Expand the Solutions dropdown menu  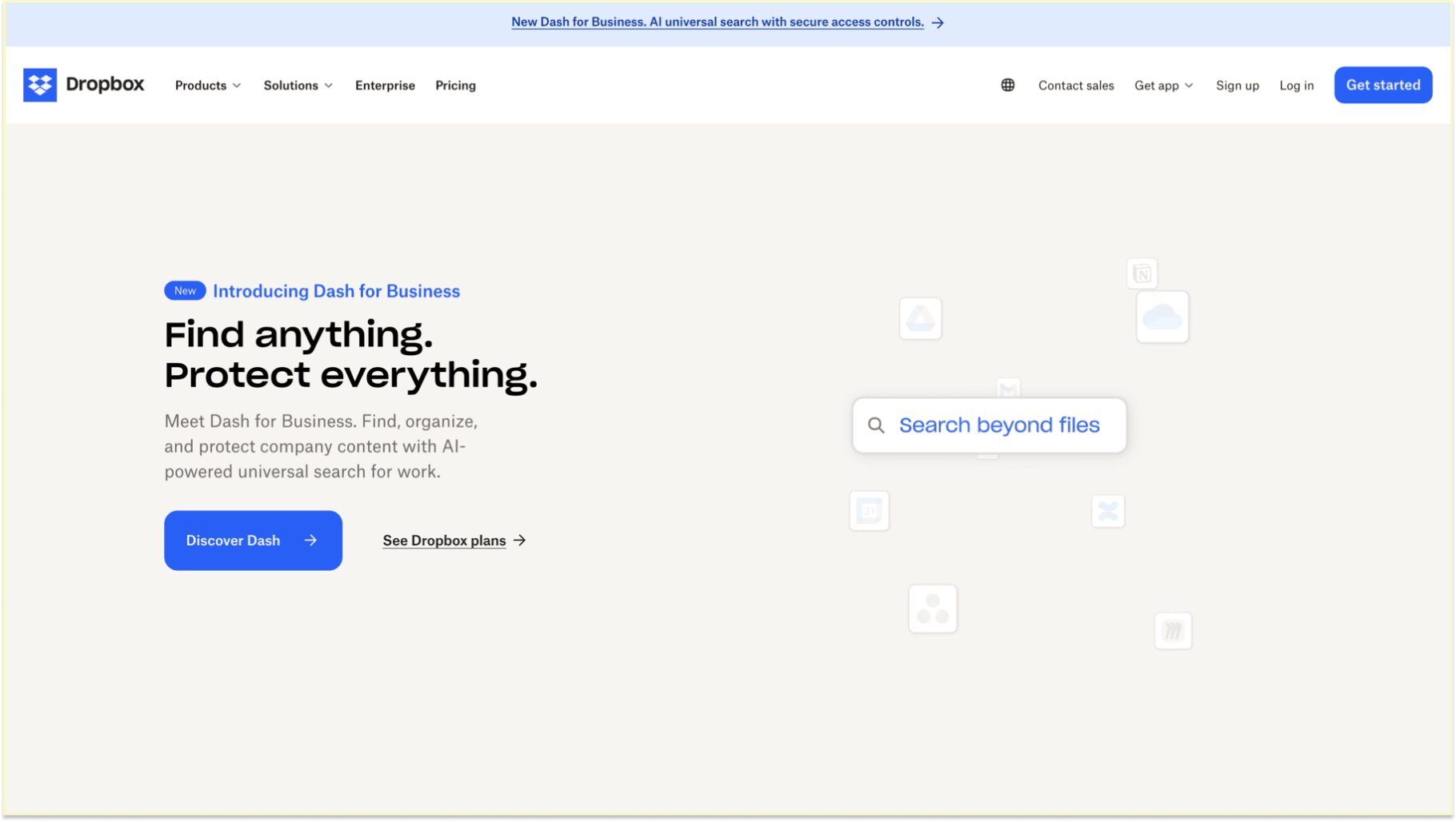298,86
